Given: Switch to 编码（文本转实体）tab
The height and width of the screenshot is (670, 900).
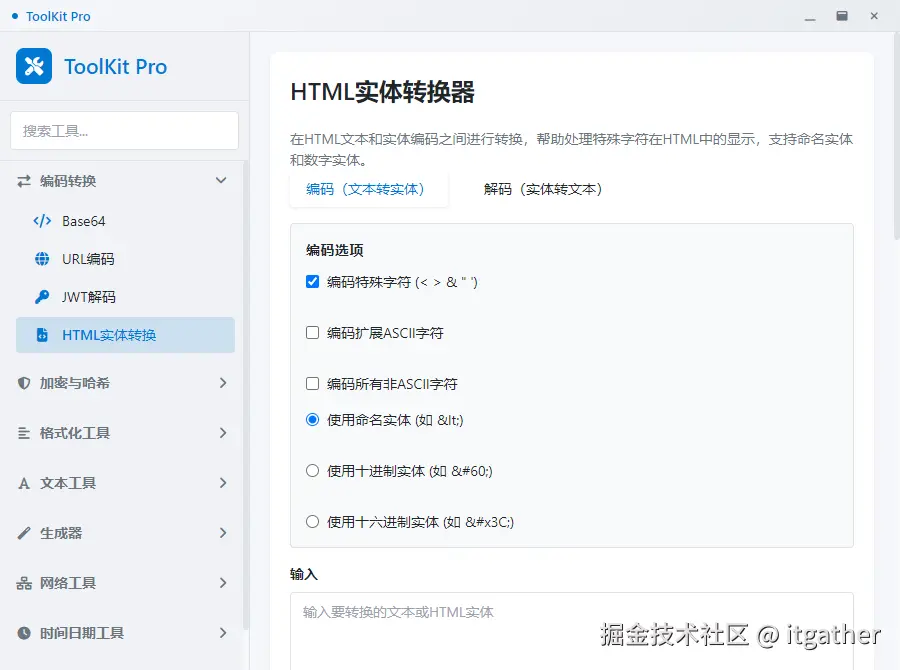Looking at the screenshot, I should [368, 189].
